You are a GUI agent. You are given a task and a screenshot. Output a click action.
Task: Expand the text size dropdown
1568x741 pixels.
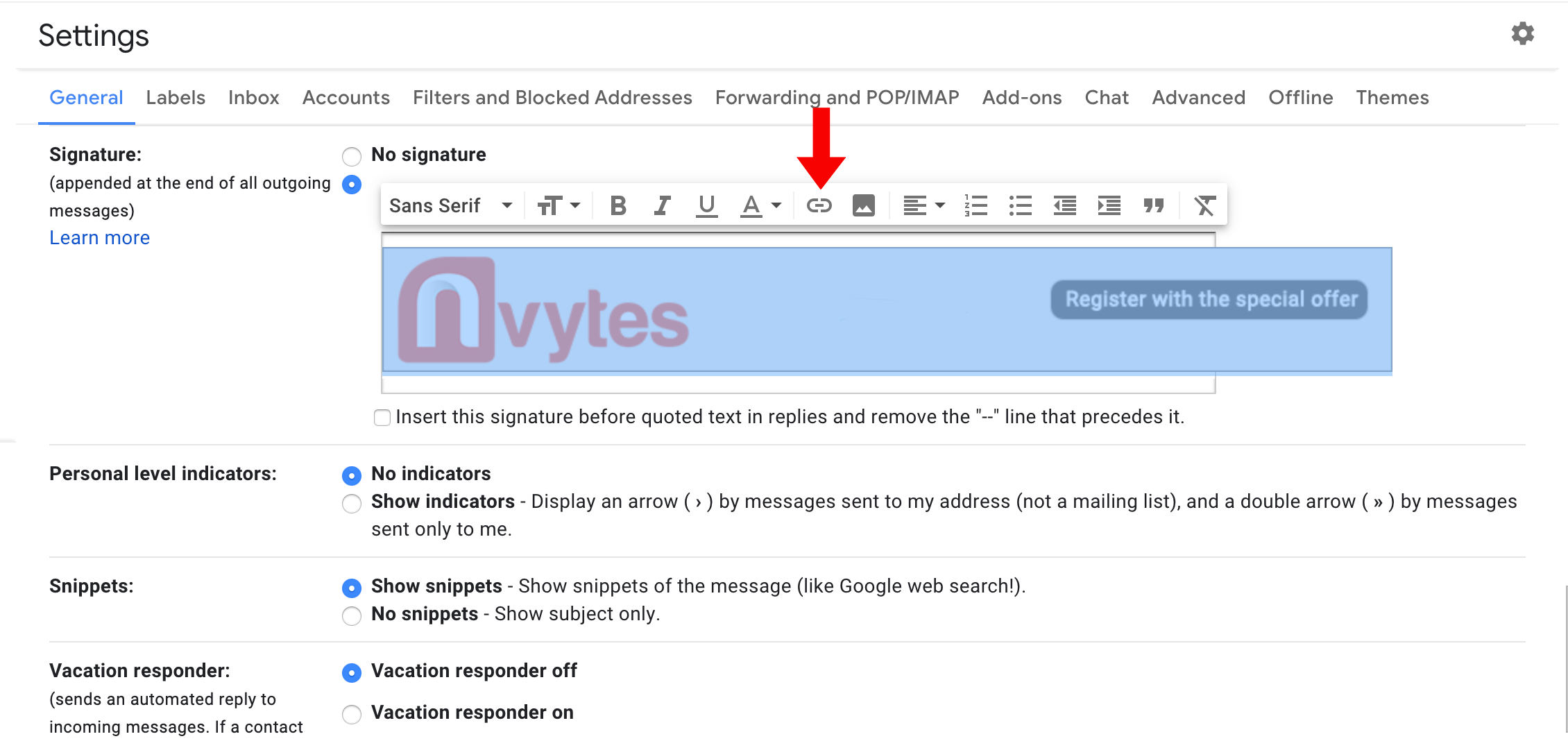[559, 206]
